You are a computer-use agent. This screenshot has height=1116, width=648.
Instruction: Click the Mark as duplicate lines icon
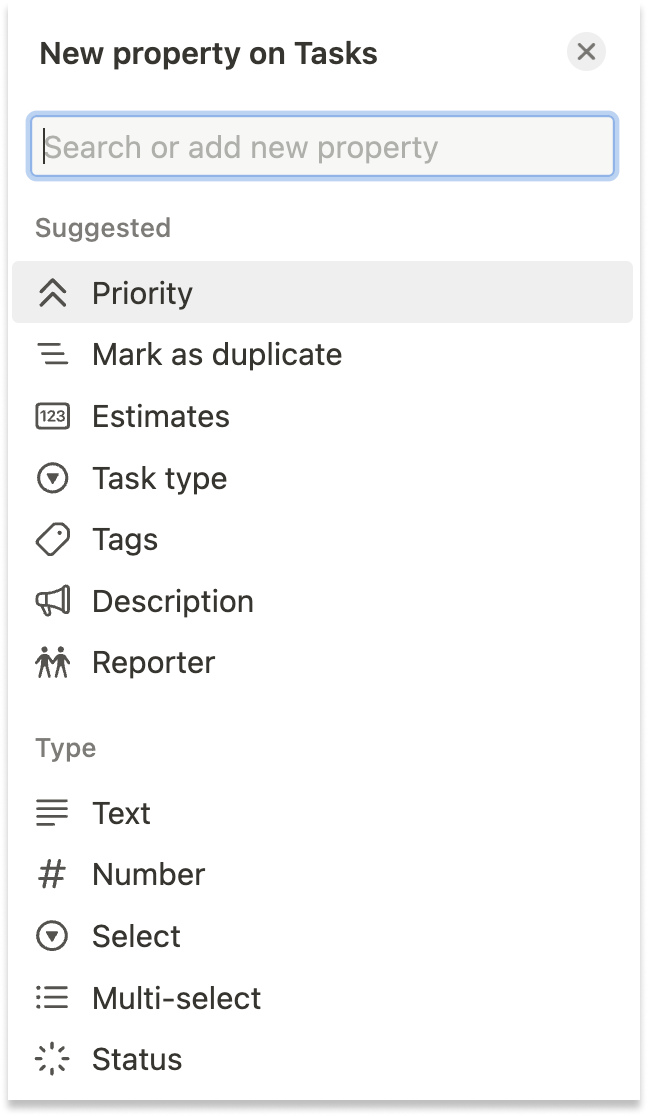pyautogui.click(x=52, y=355)
